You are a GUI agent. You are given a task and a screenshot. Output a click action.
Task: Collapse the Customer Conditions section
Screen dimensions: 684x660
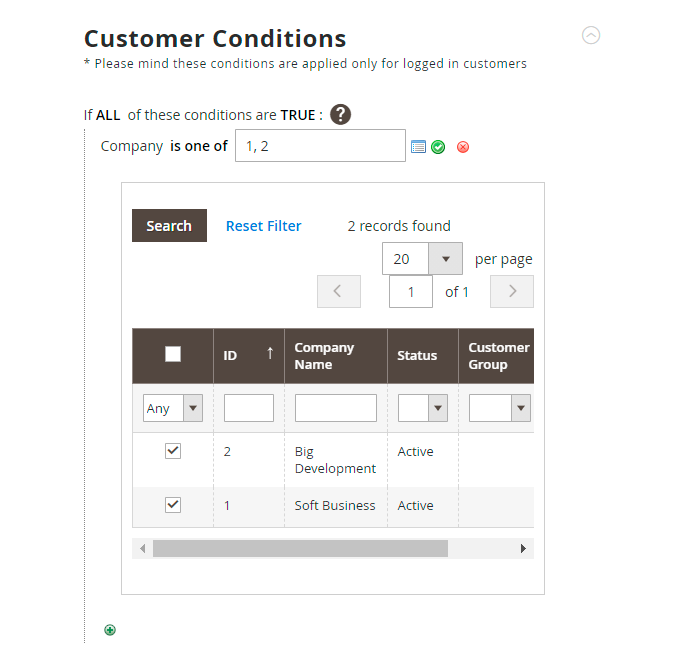[x=591, y=36]
